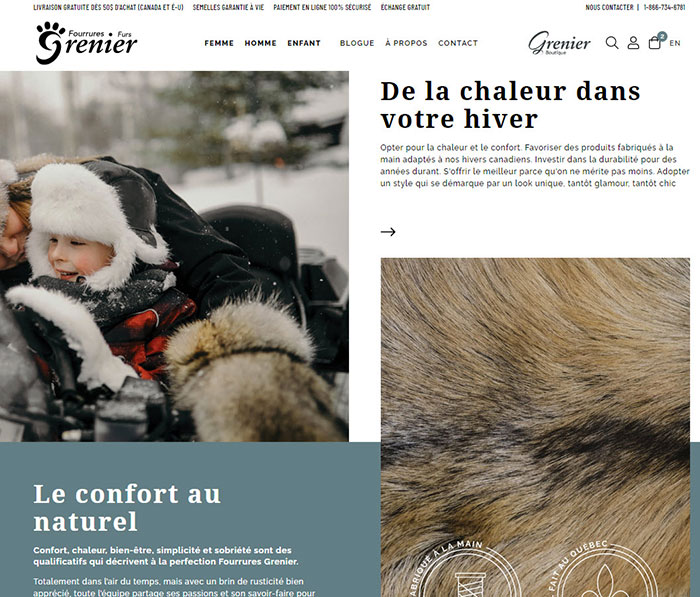Open the user account icon
700x597 pixels.
[633, 43]
